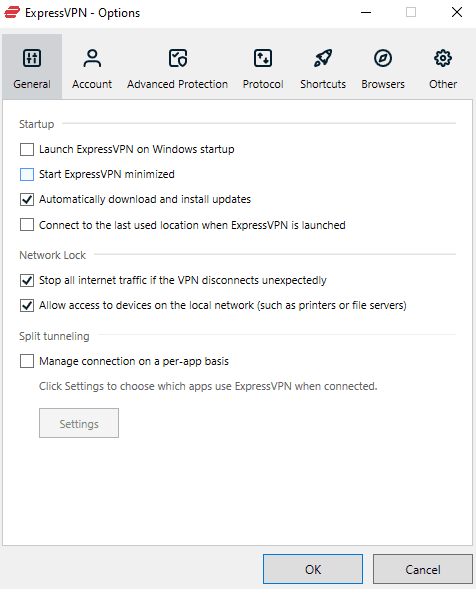Switch to the Advanced Protection tab label
Viewport: 476px width, 589px height.
click(x=177, y=84)
